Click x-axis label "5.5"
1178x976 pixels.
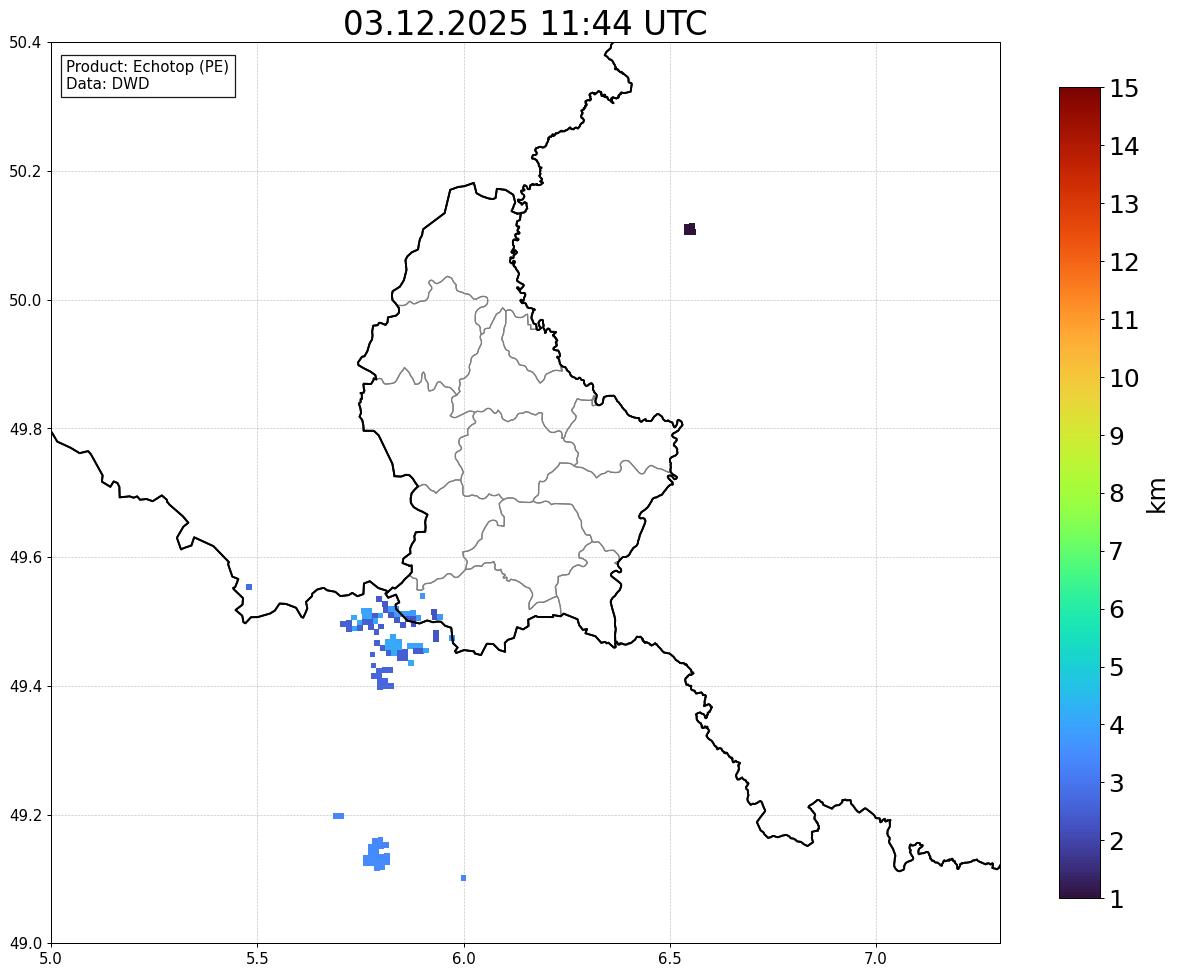pos(258,959)
